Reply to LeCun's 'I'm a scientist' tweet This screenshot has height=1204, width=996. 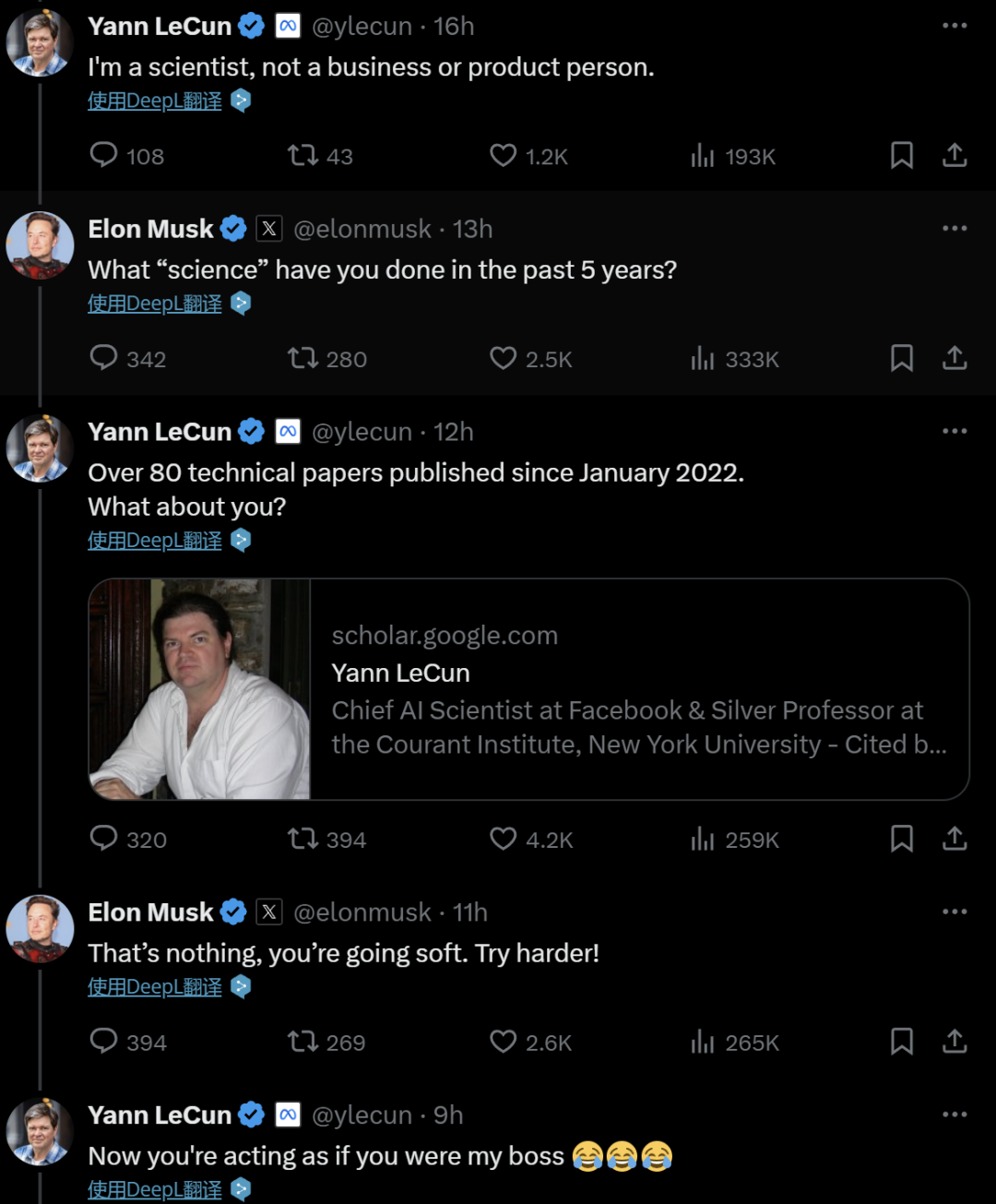click(x=104, y=155)
